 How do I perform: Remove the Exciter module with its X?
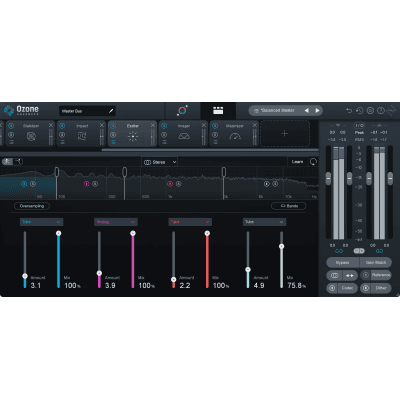tap(153, 125)
